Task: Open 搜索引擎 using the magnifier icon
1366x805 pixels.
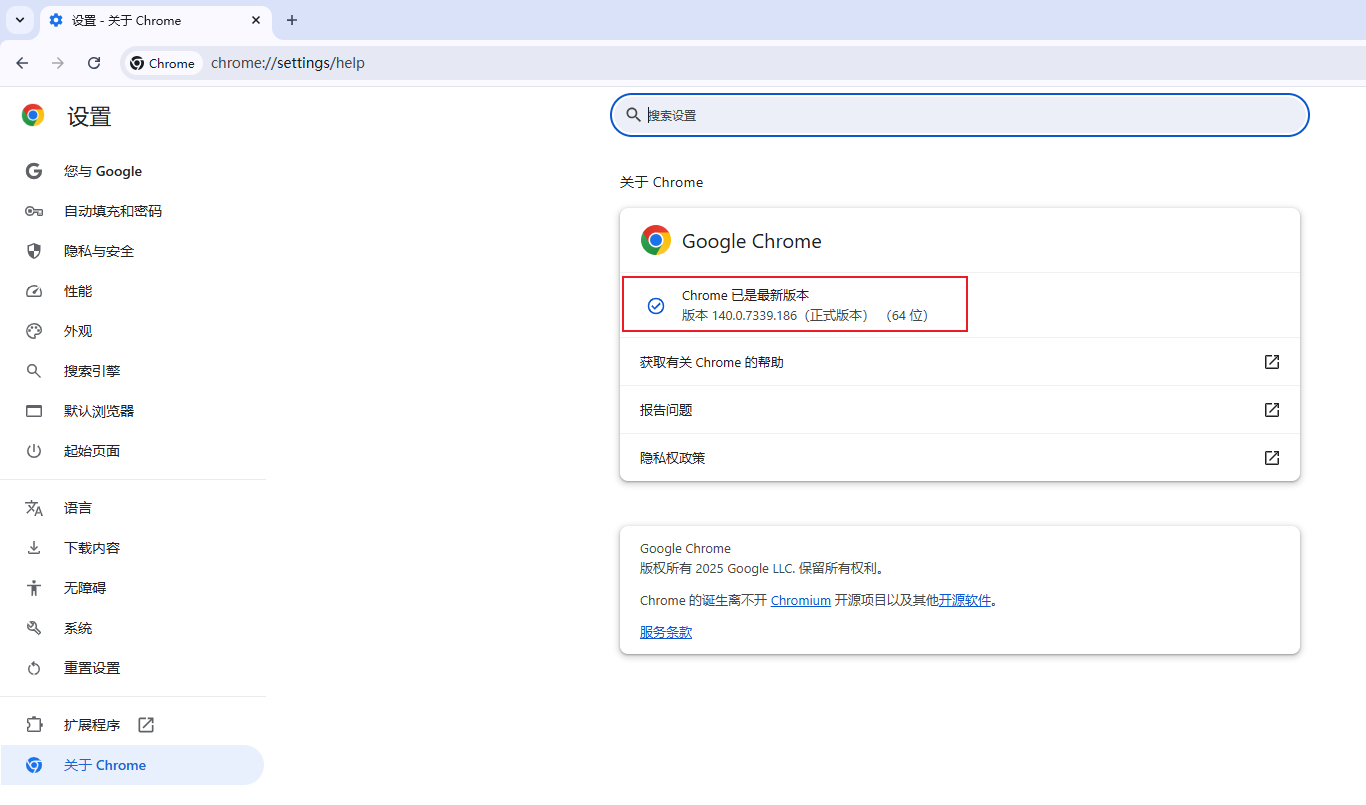Action: click(33, 371)
